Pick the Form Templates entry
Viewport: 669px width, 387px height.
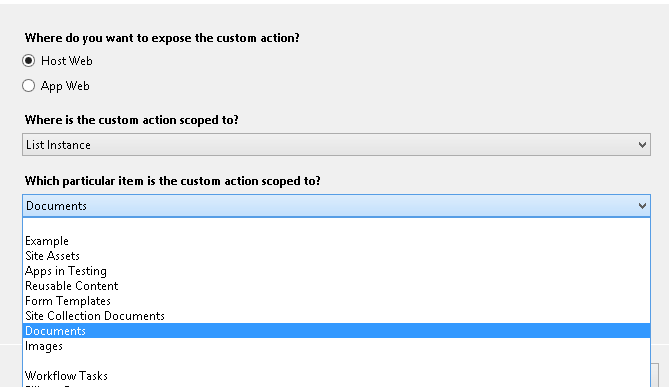click(336, 301)
